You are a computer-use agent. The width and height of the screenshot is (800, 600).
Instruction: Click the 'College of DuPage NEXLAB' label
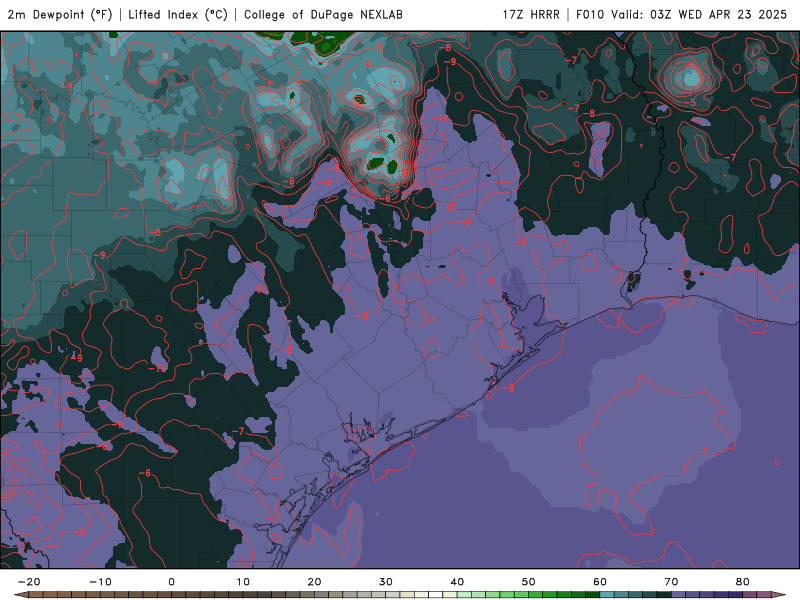point(323,14)
